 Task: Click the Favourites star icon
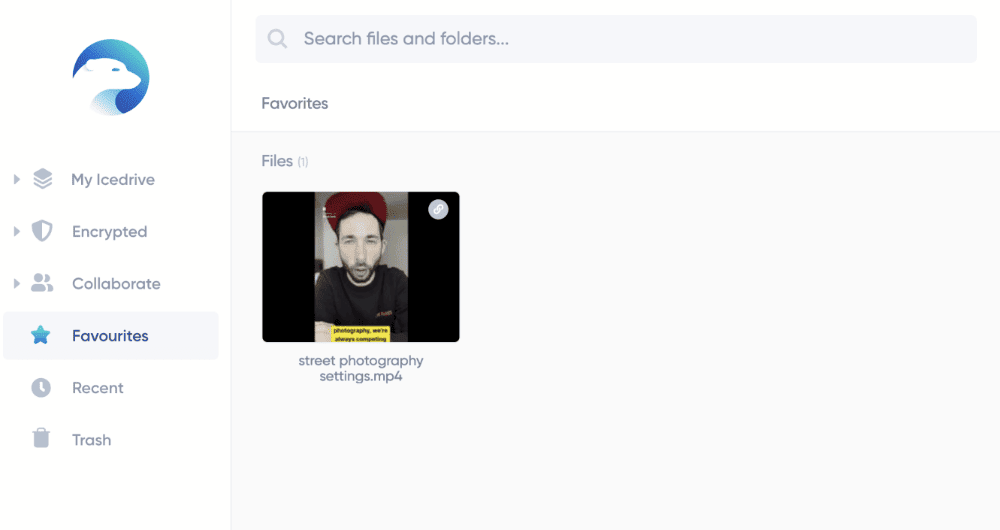pos(41,335)
